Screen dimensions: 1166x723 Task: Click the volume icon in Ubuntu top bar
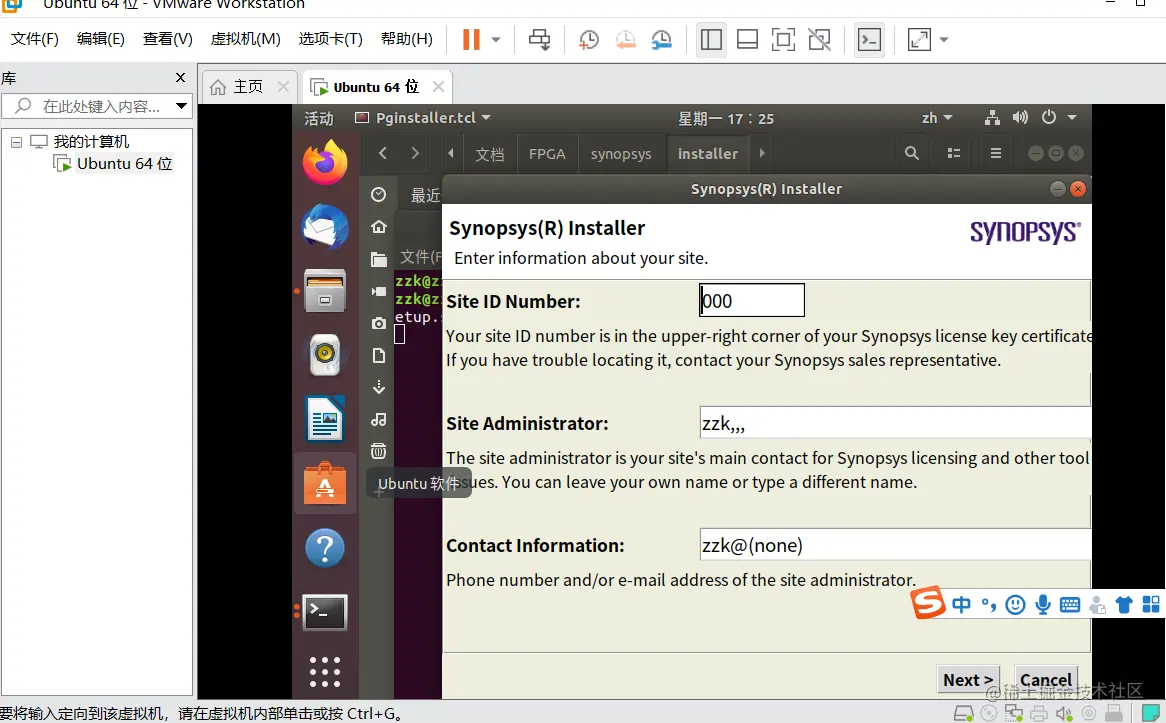coord(1020,117)
